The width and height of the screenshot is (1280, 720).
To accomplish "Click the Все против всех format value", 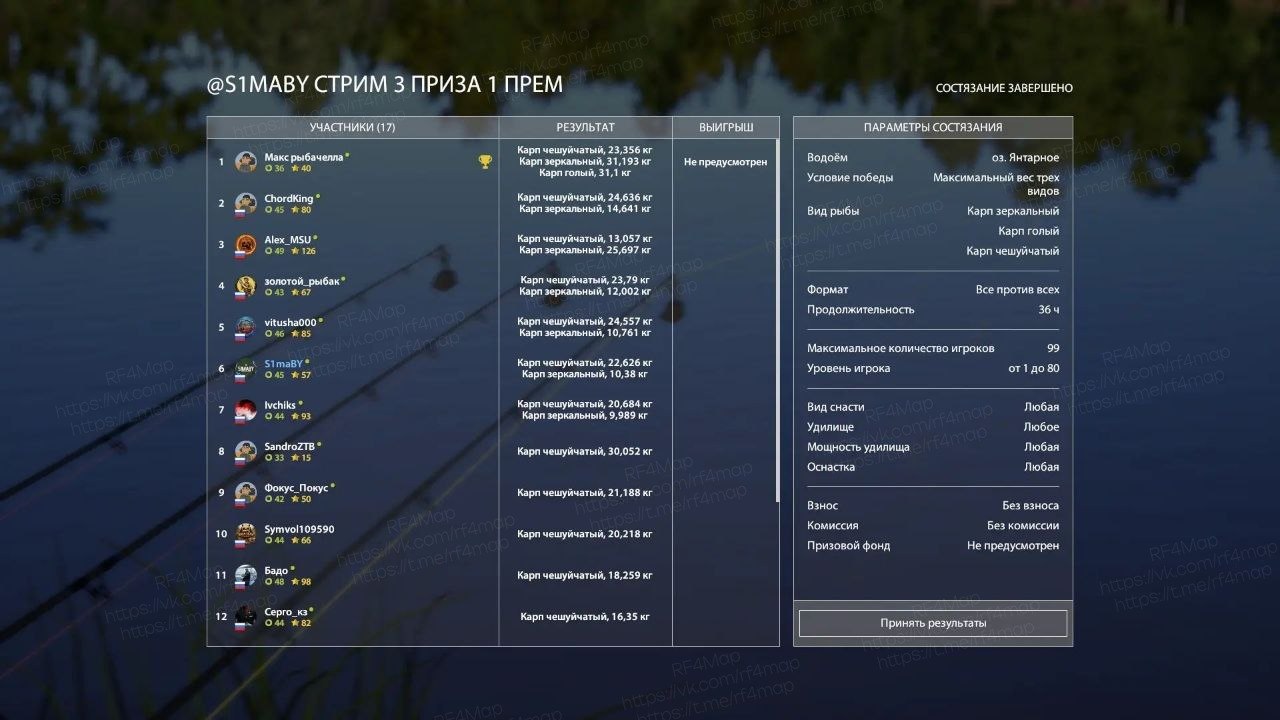I will point(1017,290).
